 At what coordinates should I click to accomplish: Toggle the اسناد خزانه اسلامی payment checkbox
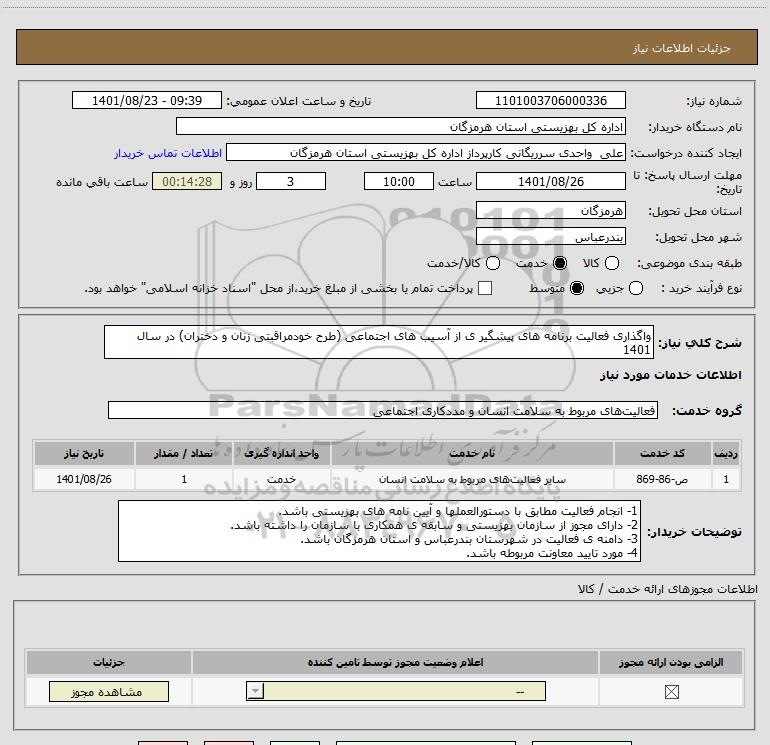coord(485,288)
